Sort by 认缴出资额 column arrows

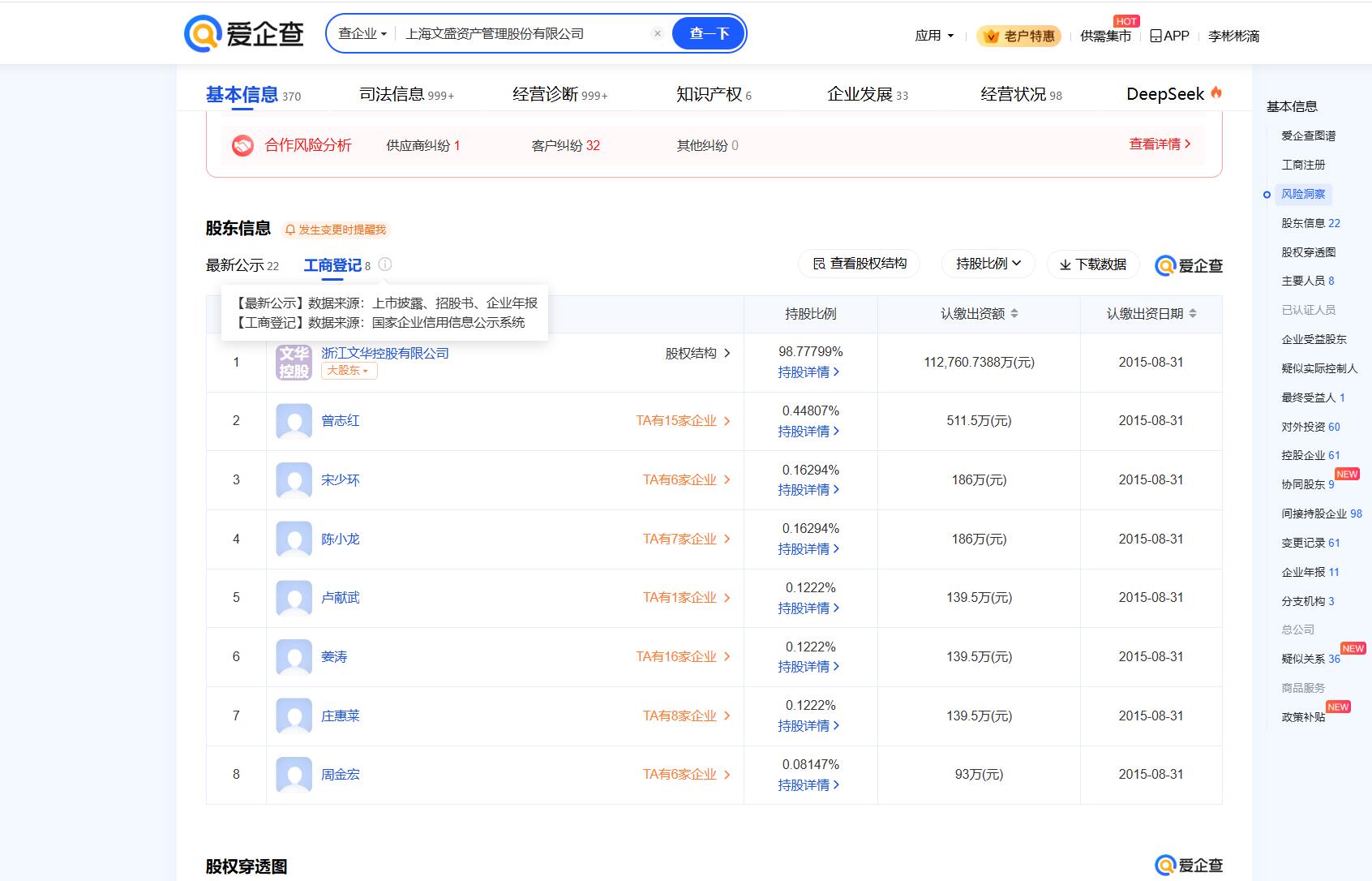[x=1014, y=314]
